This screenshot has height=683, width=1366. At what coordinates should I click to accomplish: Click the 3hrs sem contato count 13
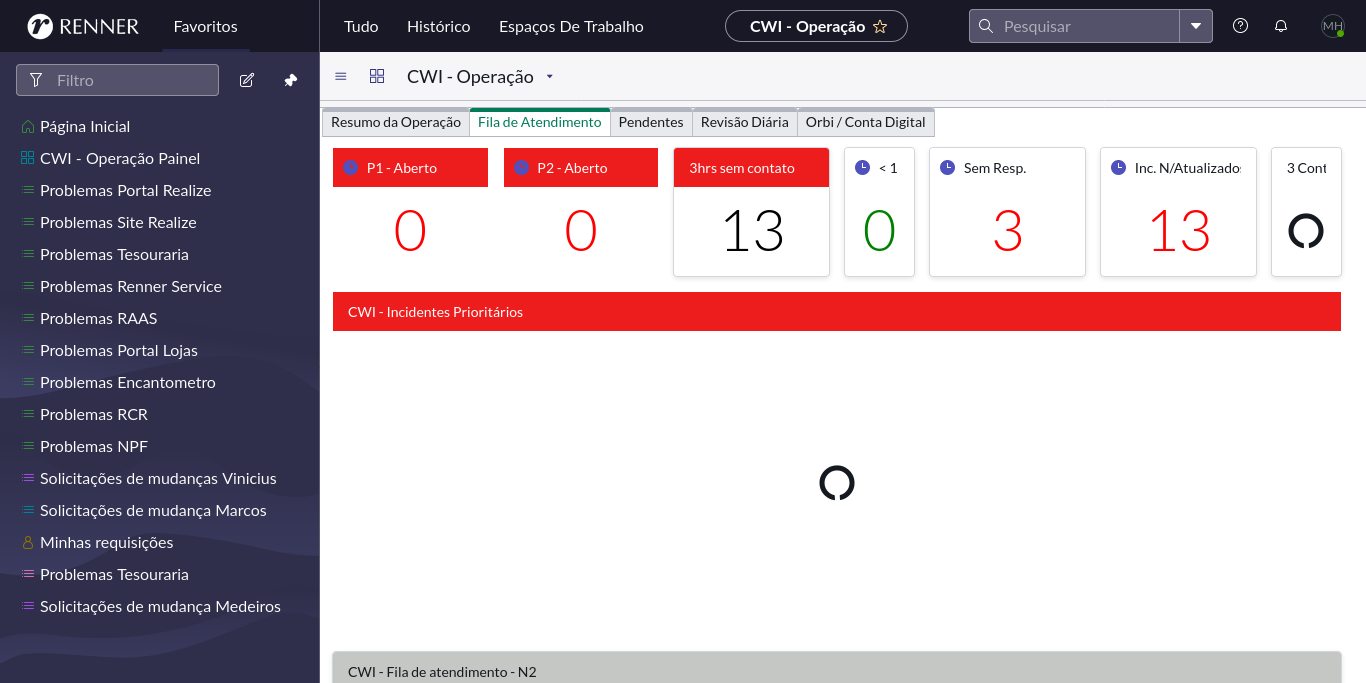752,231
